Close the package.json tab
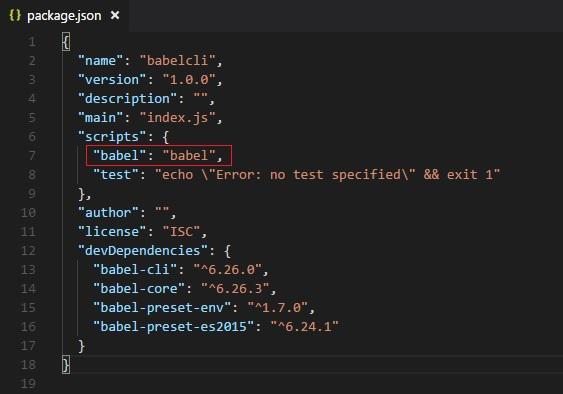Image resolution: width=563 pixels, height=394 pixels. pos(115,15)
